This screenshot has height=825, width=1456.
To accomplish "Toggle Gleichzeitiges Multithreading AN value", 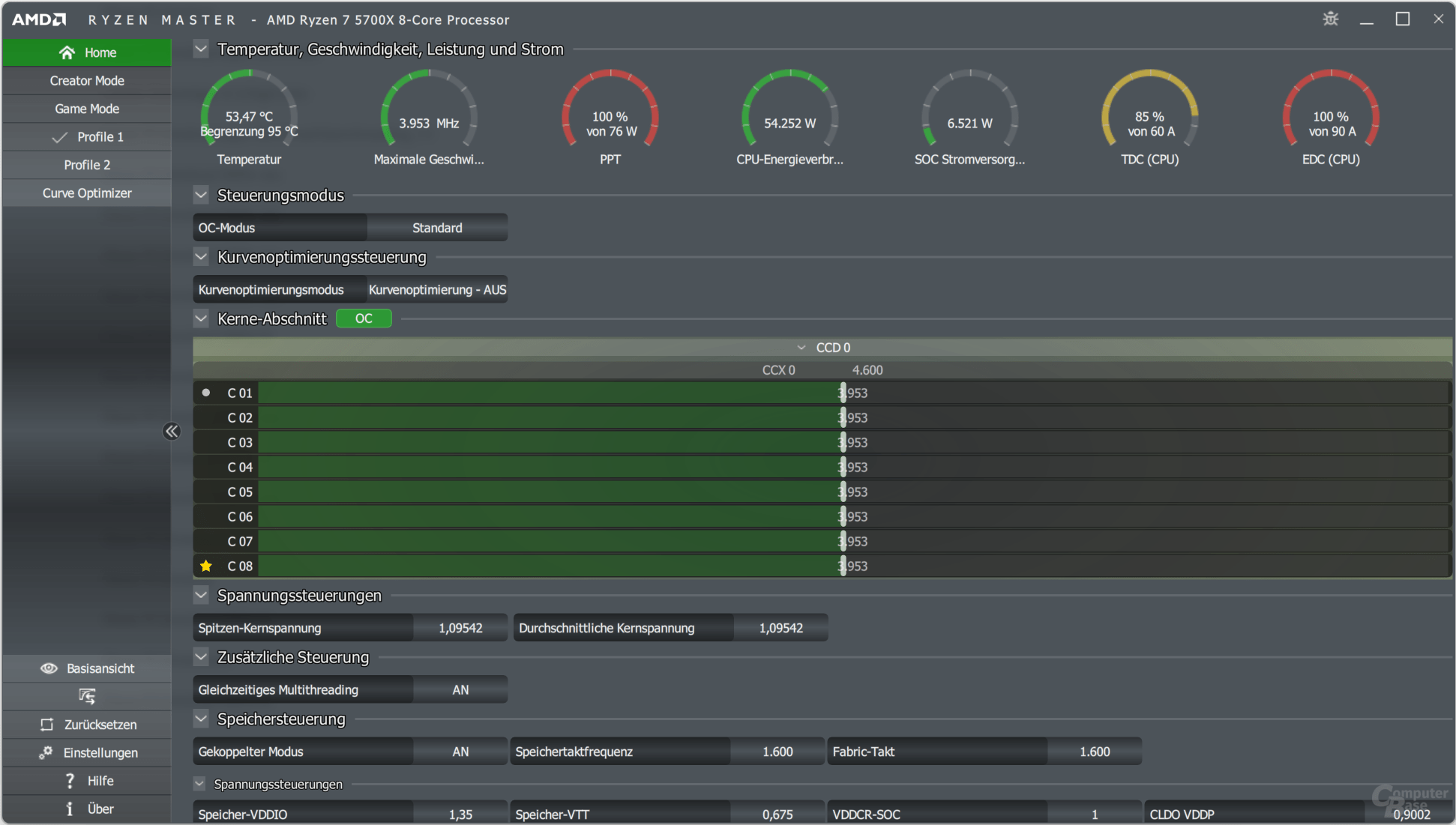I will pyautogui.click(x=460, y=689).
